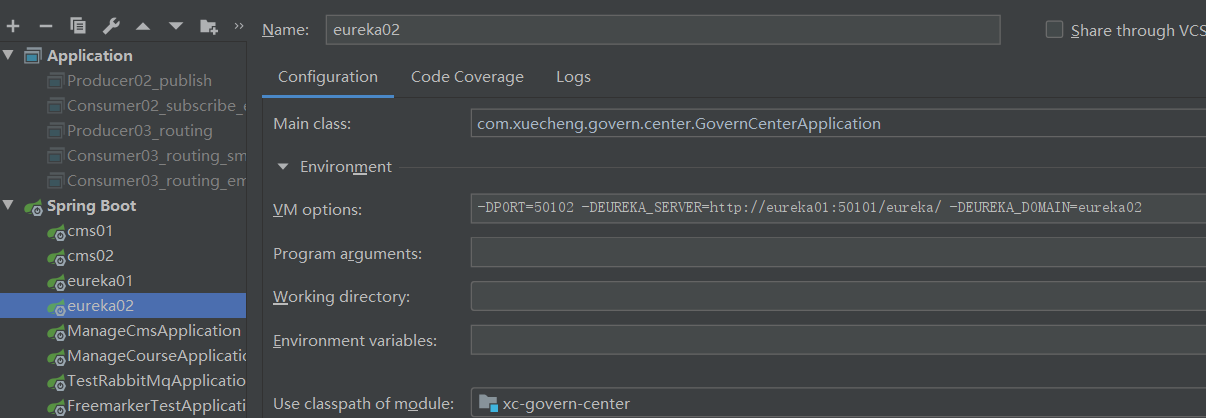Viewport: 1206px width, 418px height.
Task: Click the Main class field
Action: point(838,123)
